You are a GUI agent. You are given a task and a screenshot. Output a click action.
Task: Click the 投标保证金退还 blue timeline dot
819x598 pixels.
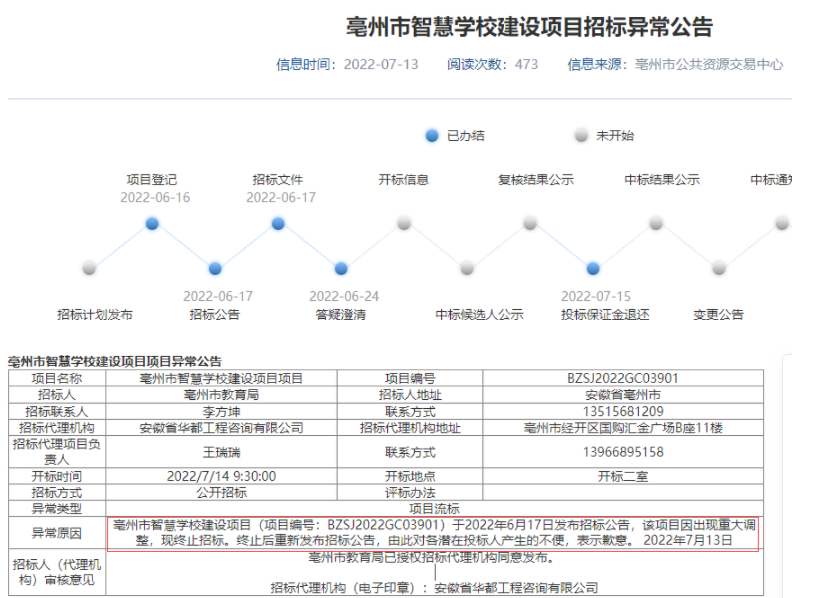click(593, 268)
